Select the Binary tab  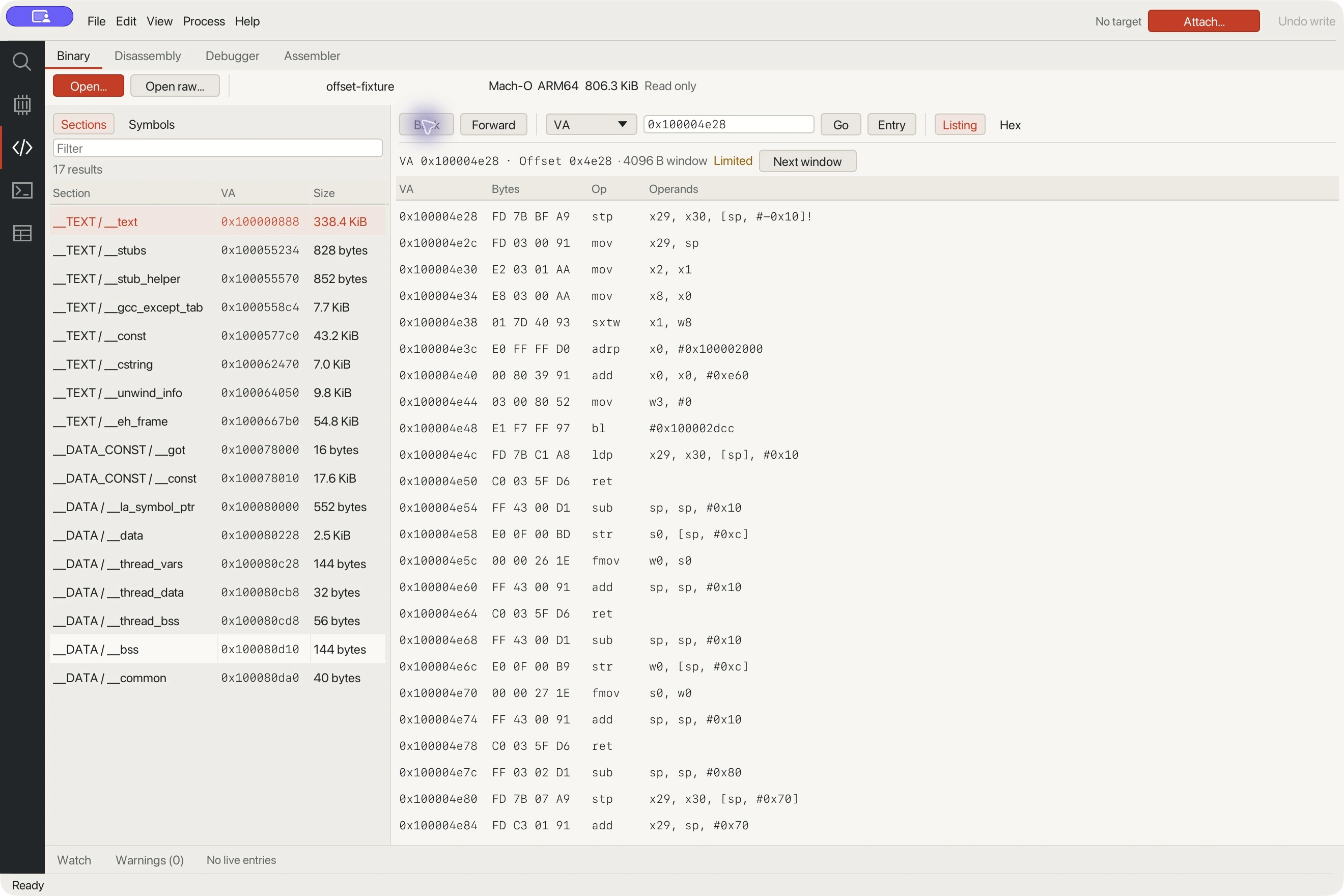coord(73,55)
